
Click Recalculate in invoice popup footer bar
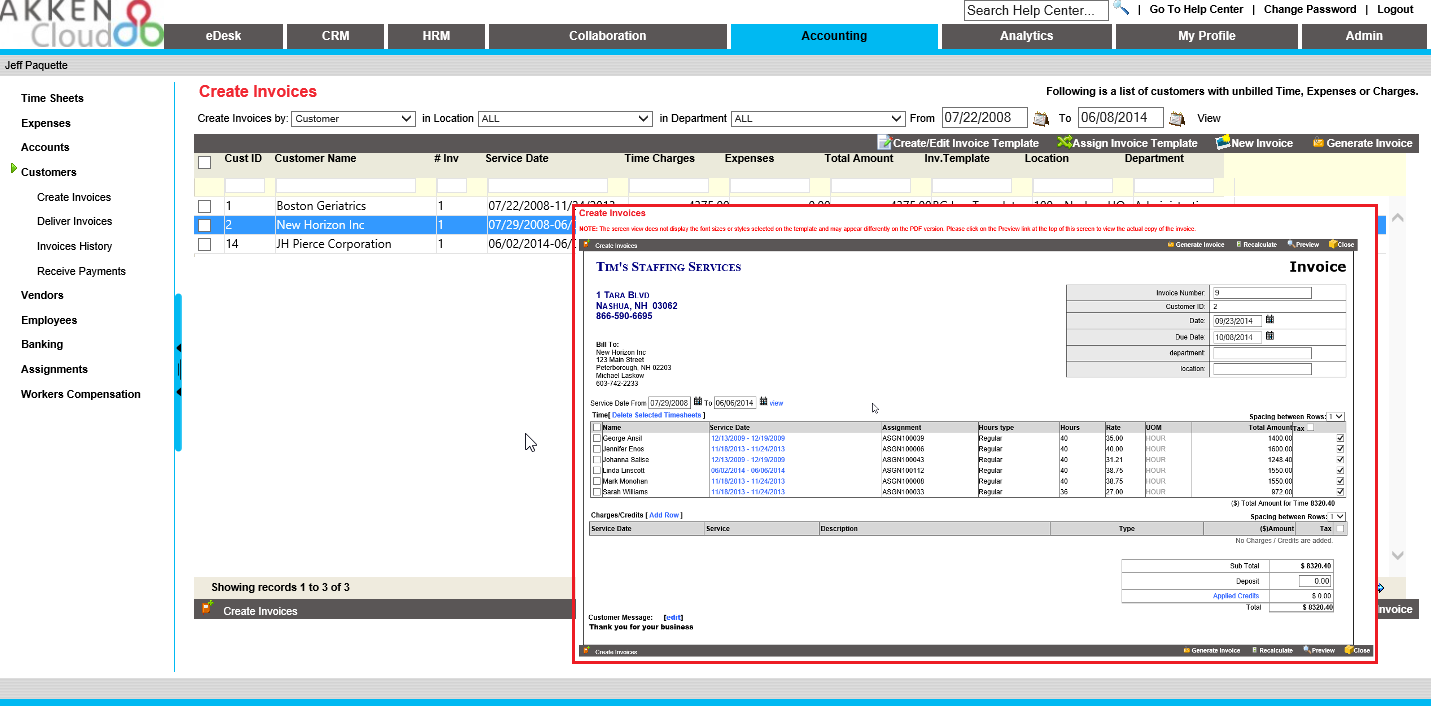click(x=1273, y=650)
